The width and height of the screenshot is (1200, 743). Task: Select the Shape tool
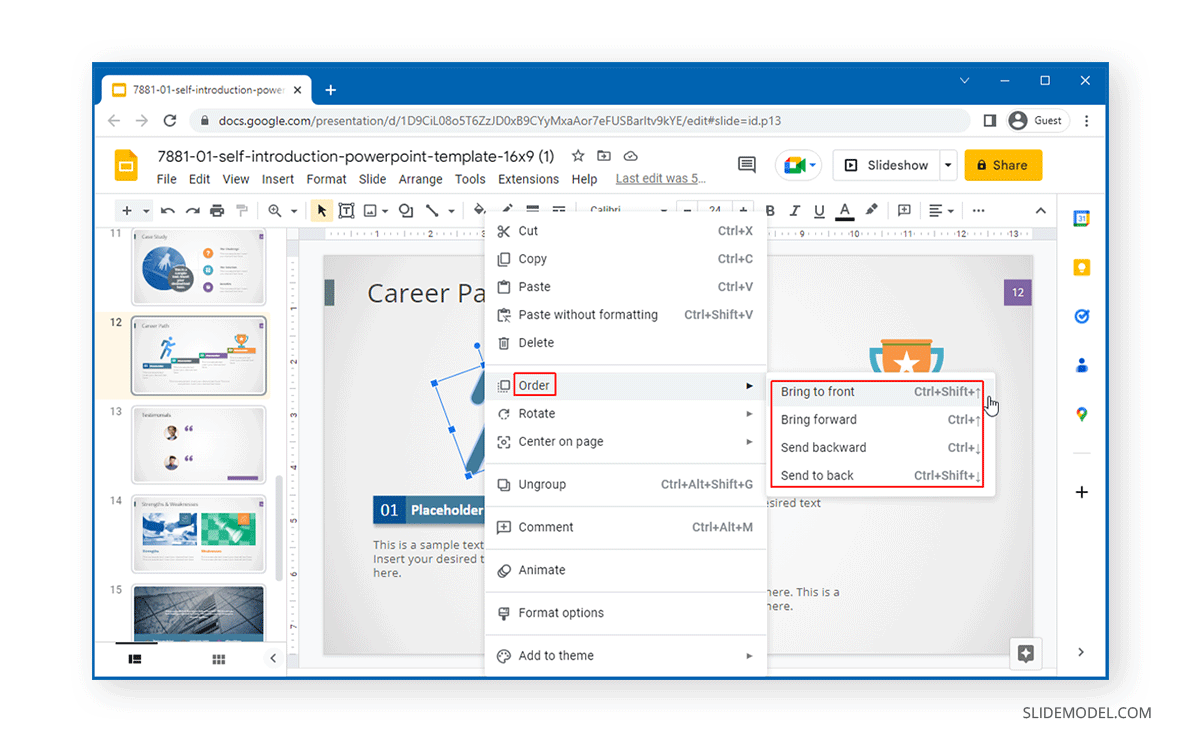click(406, 210)
